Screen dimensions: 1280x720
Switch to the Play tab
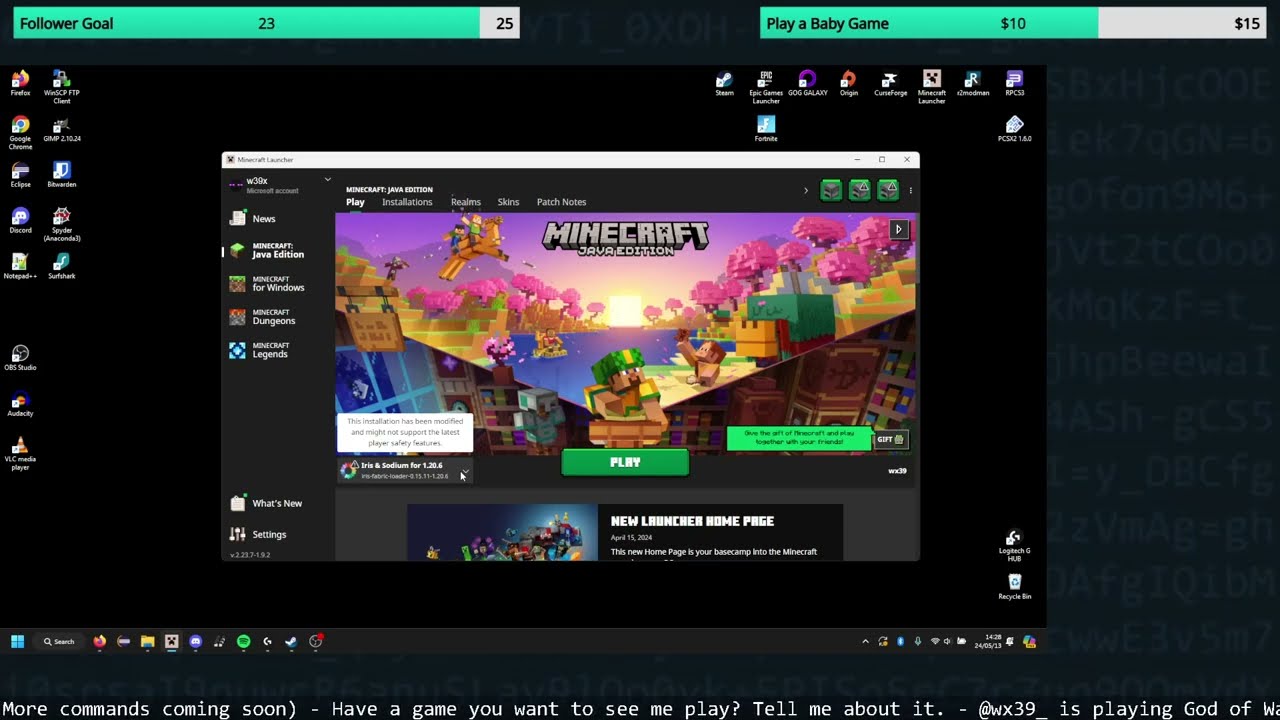(355, 202)
